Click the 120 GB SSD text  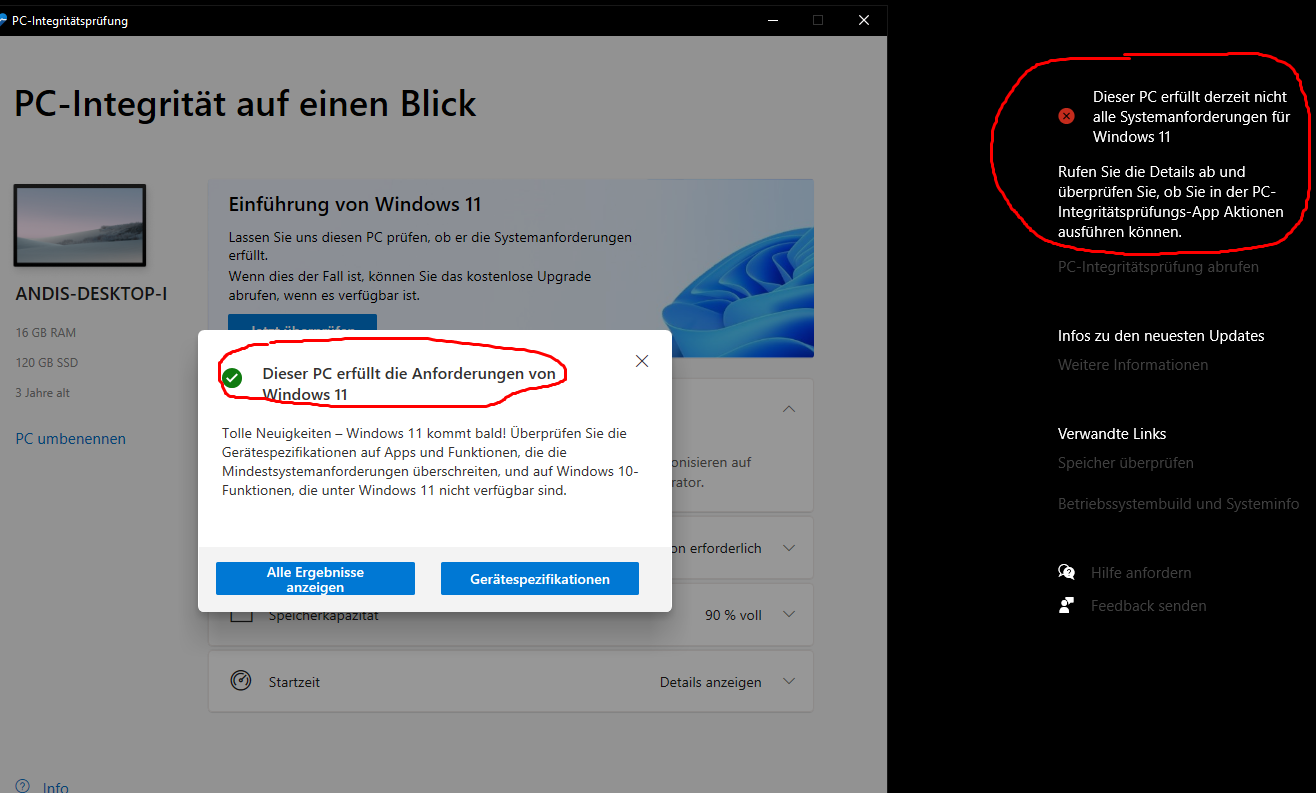[x=46, y=362]
